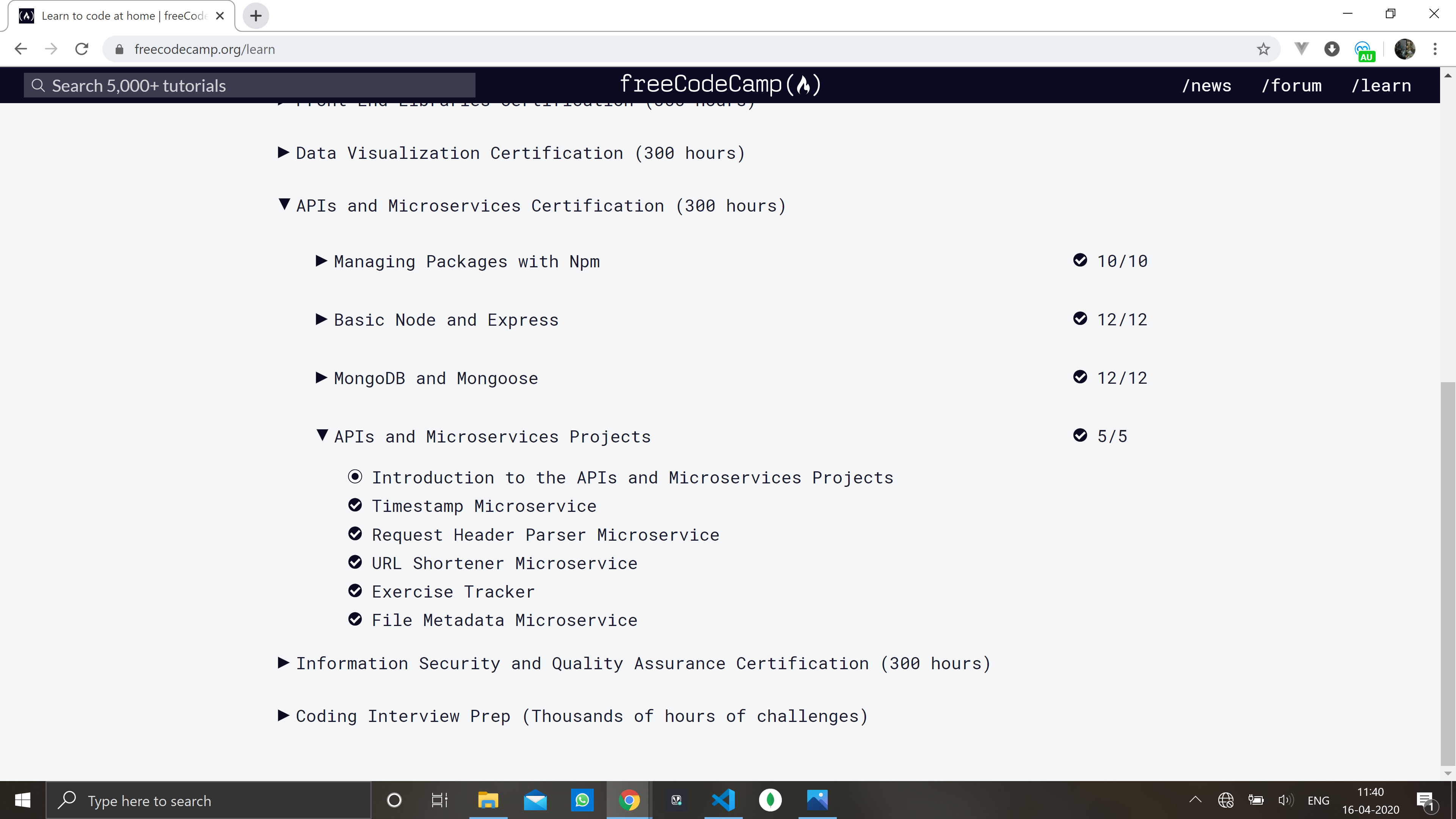This screenshot has height=819, width=1456.
Task: Open the Chrome three-dot menu
Action: click(x=1434, y=49)
